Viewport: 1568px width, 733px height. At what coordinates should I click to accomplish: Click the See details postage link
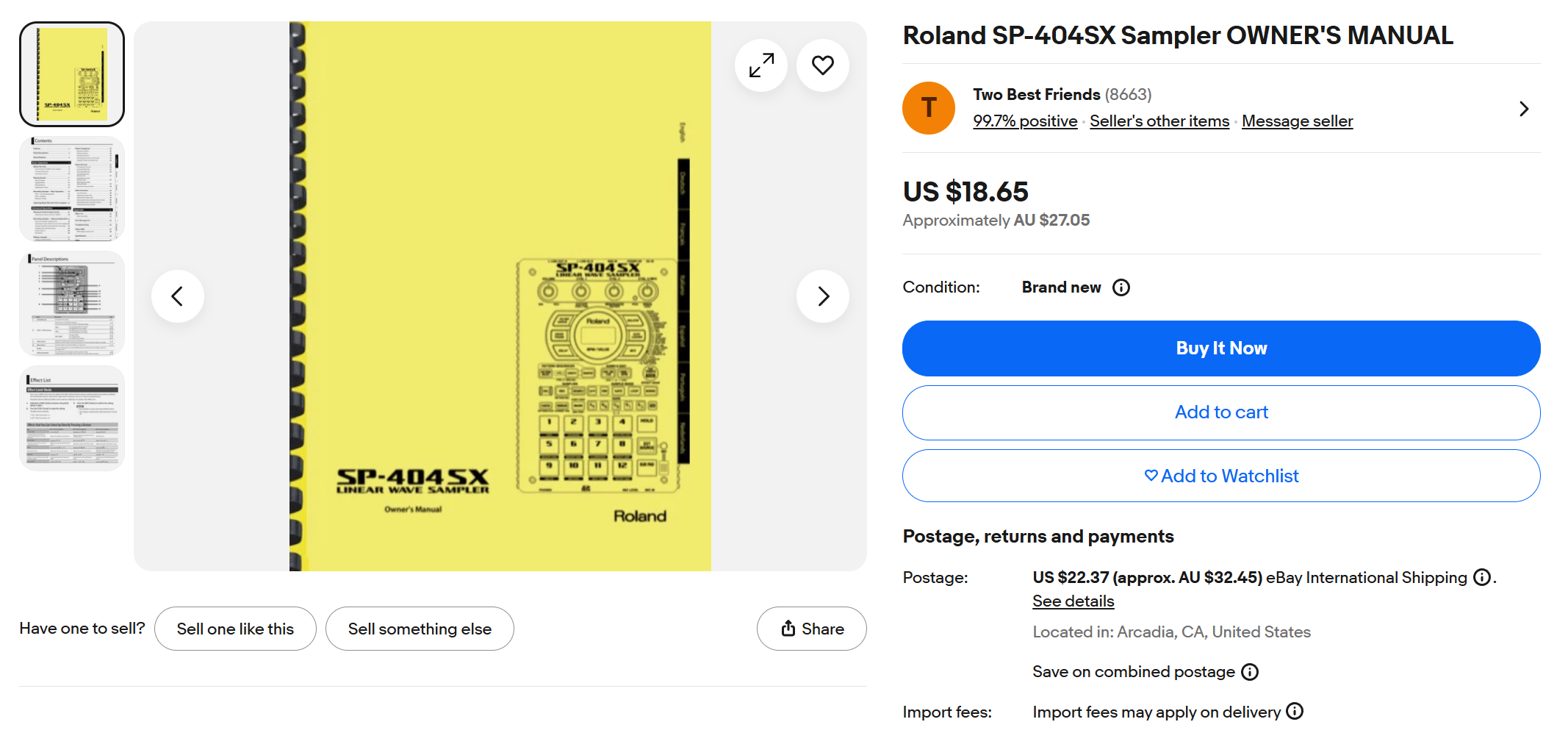point(1073,601)
